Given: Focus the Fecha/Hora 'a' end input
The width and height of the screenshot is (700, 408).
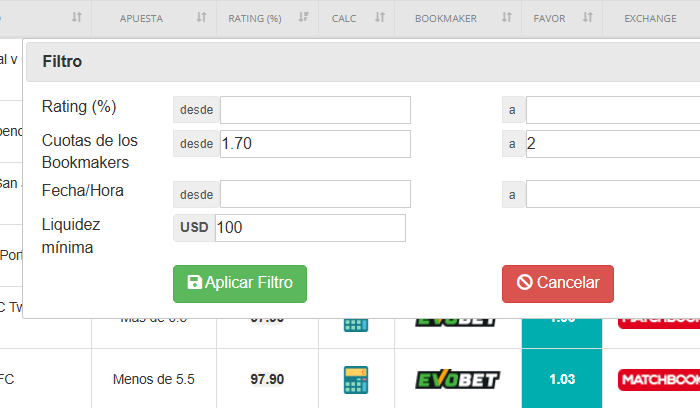Looking at the screenshot, I should 613,194.
